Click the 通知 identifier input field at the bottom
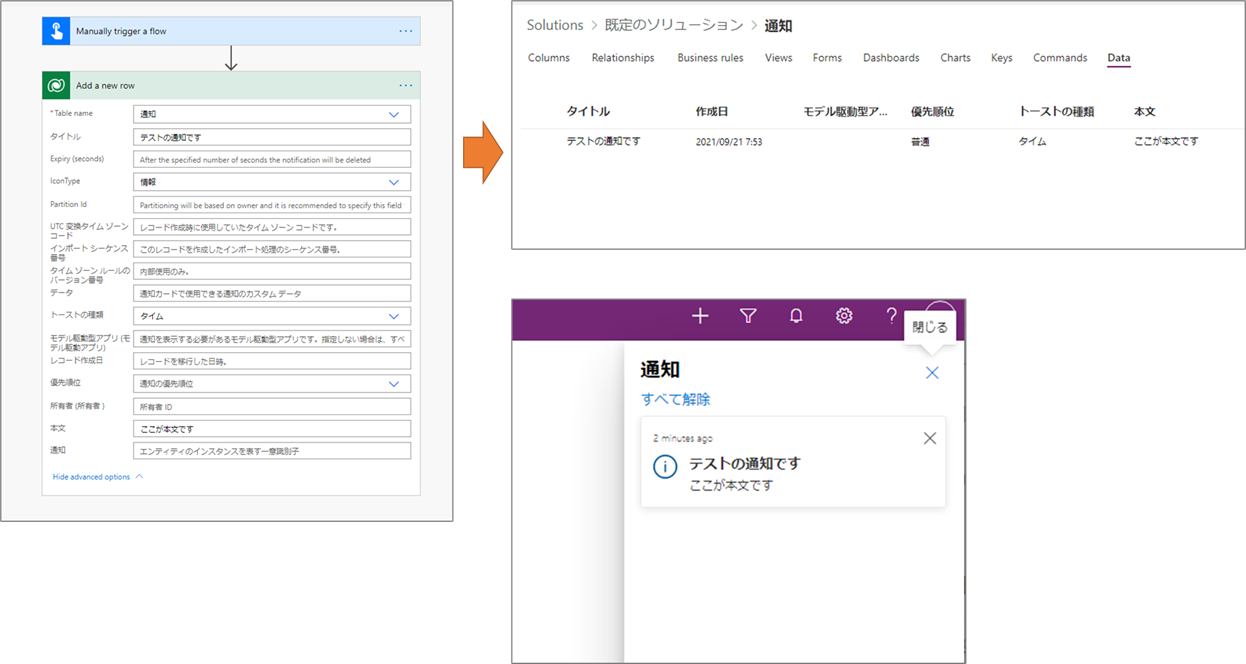This screenshot has width=1246, height=664. [x=272, y=451]
